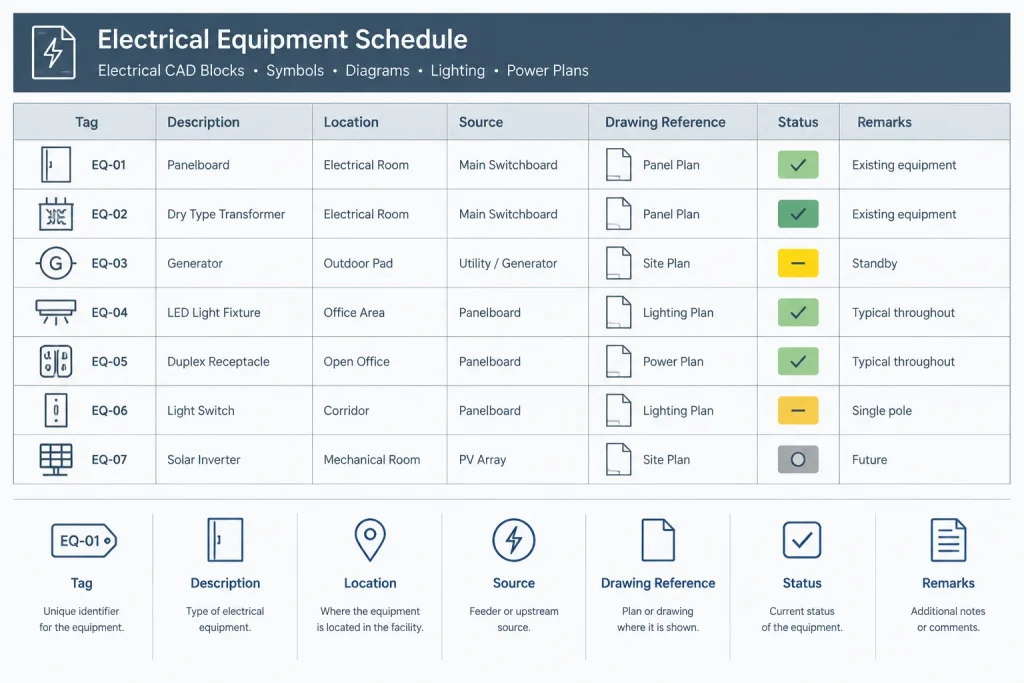1024x683 pixels.
Task: Toggle the green check status for EQ-01
Action: click(x=798, y=165)
